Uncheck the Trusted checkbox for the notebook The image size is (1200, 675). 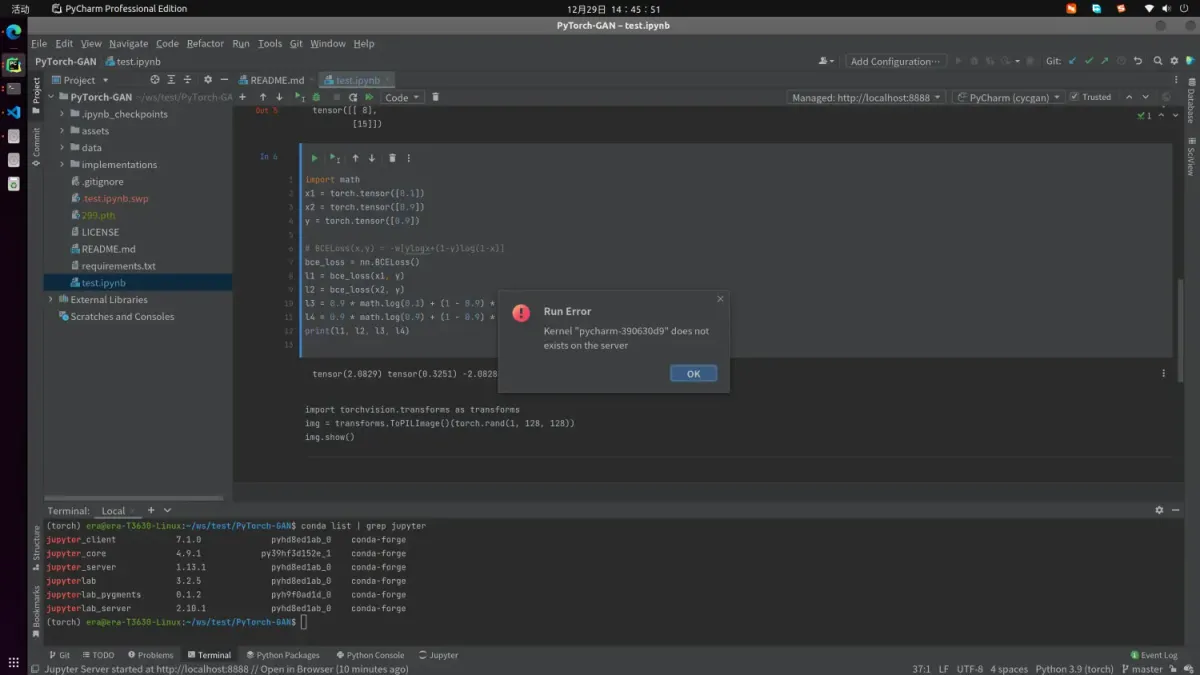pos(1072,96)
